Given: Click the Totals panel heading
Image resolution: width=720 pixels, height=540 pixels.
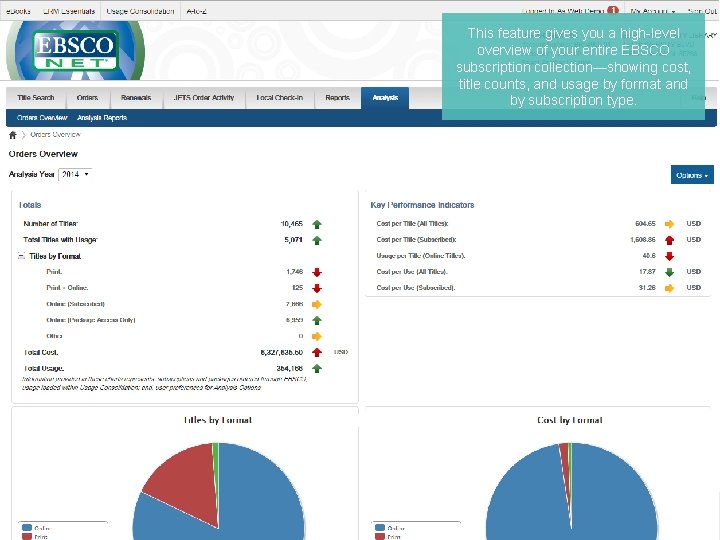Looking at the screenshot, I should click(x=30, y=205).
